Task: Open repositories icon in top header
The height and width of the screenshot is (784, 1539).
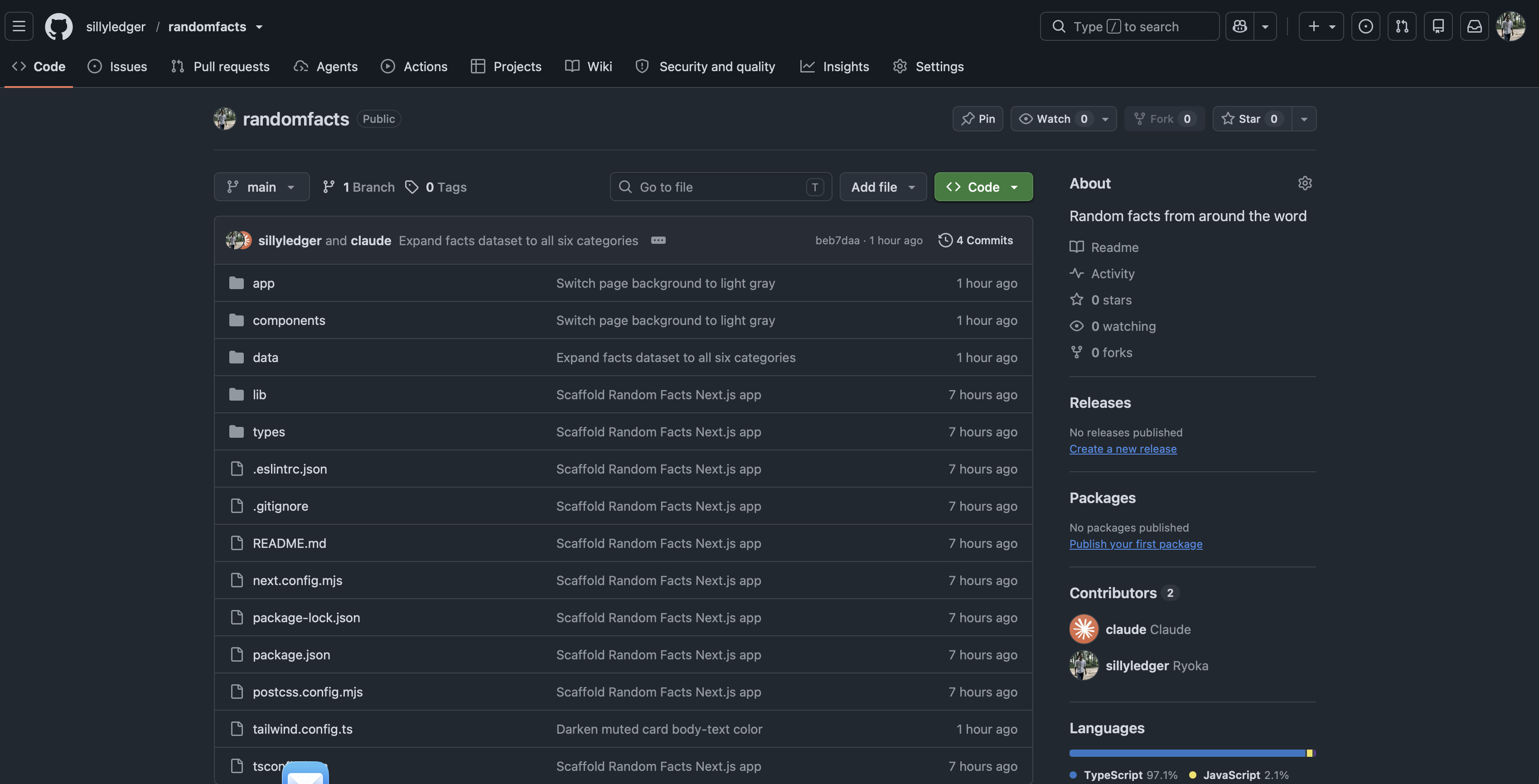Action: click(1438, 26)
